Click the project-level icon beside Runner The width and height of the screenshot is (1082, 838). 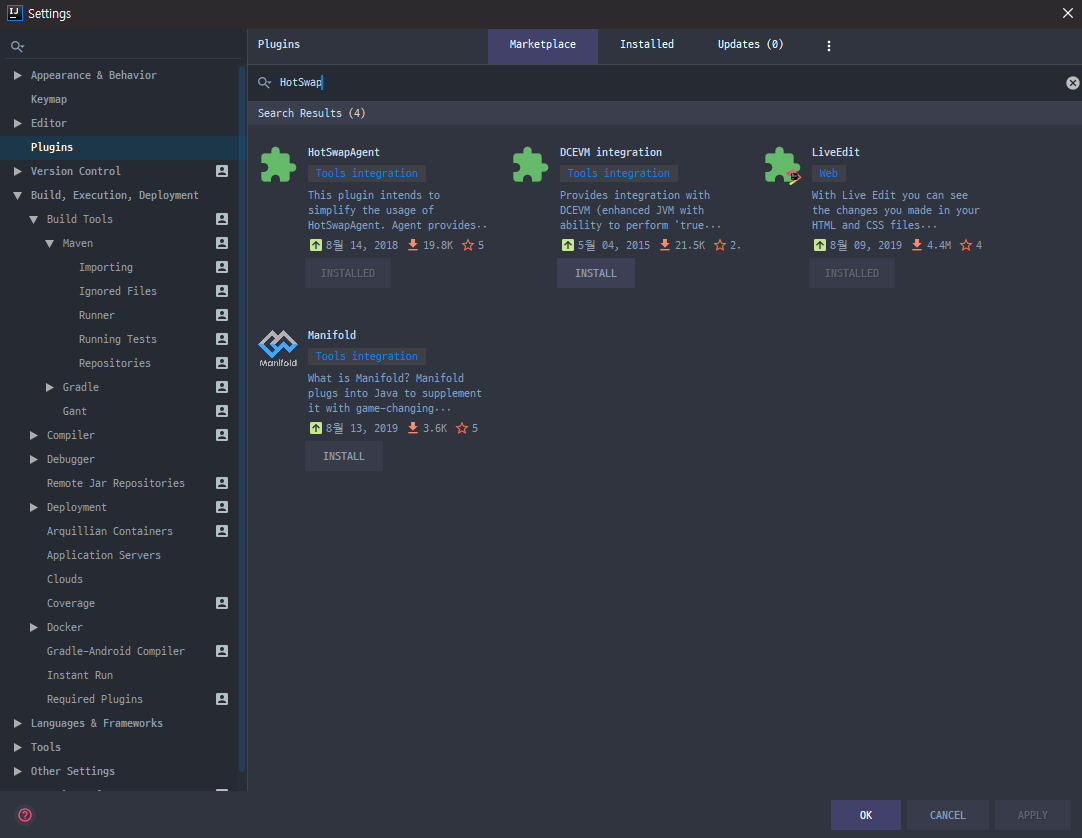(x=222, y=315)
